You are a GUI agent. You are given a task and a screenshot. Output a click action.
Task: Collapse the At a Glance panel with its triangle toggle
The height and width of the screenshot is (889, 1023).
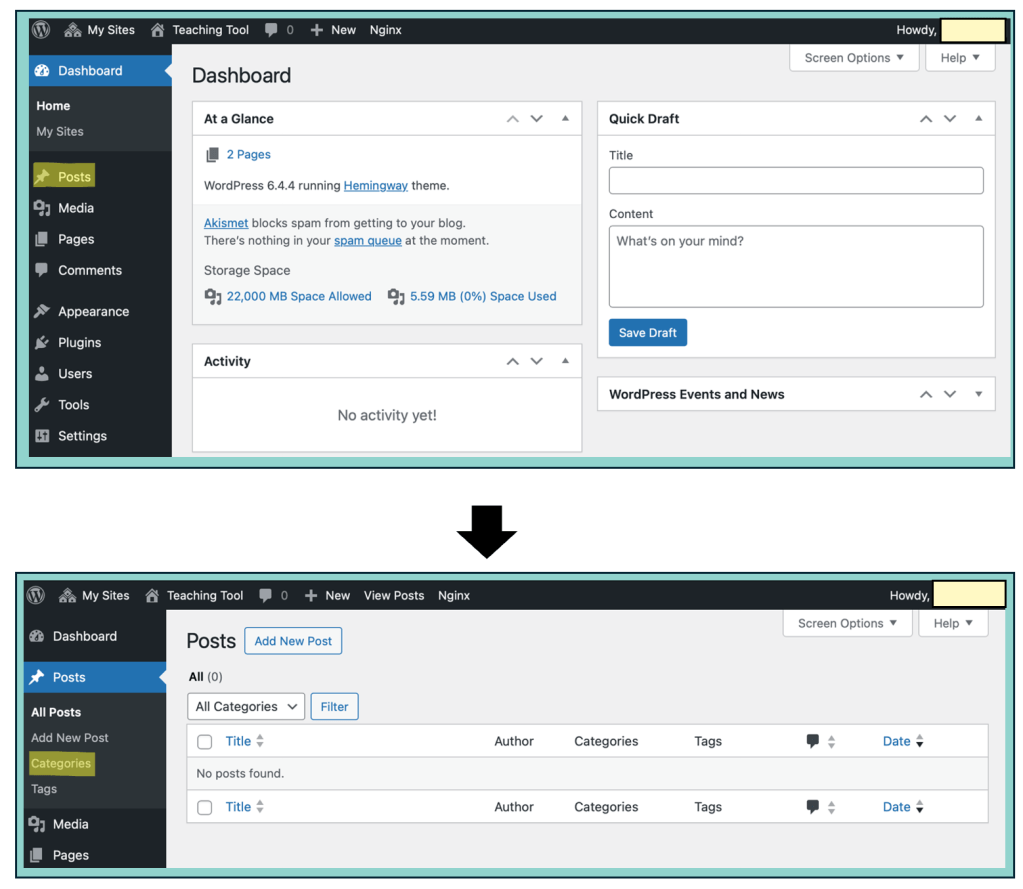pyautogui.click(x=565, y=118)
